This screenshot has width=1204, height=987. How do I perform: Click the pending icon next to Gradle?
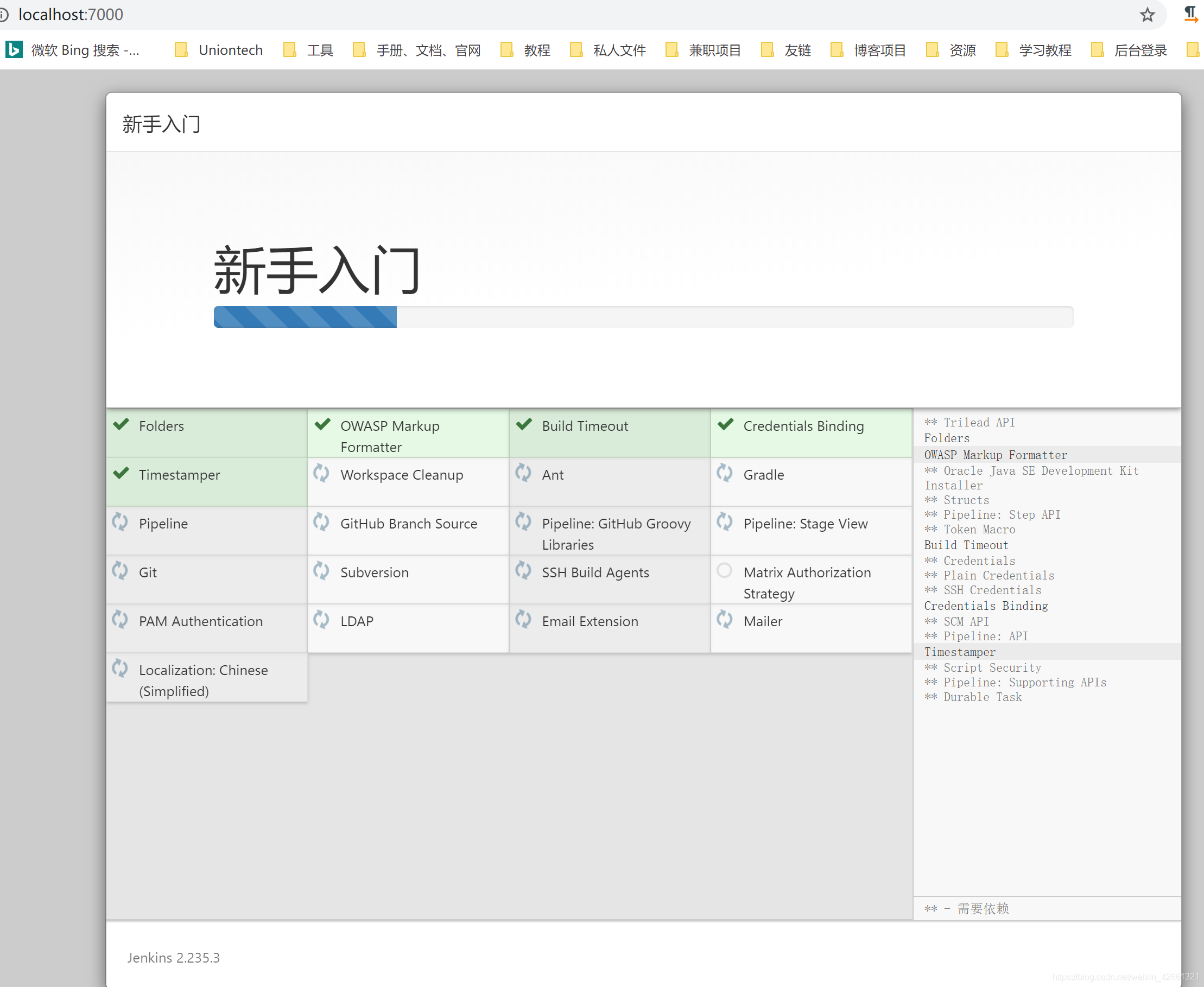coord(725,473)
